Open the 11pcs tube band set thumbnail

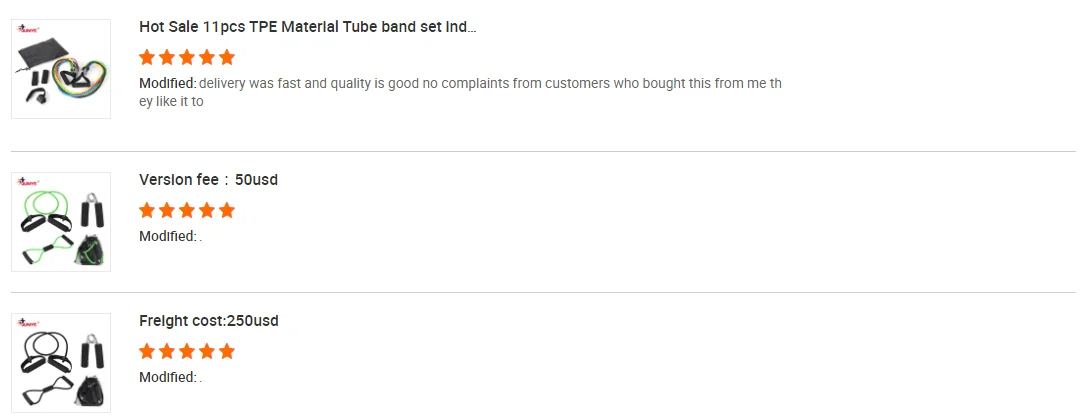click(x=61, y=70)
